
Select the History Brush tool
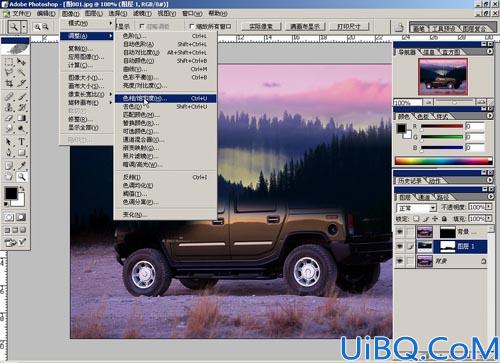(x=21, y=107)
